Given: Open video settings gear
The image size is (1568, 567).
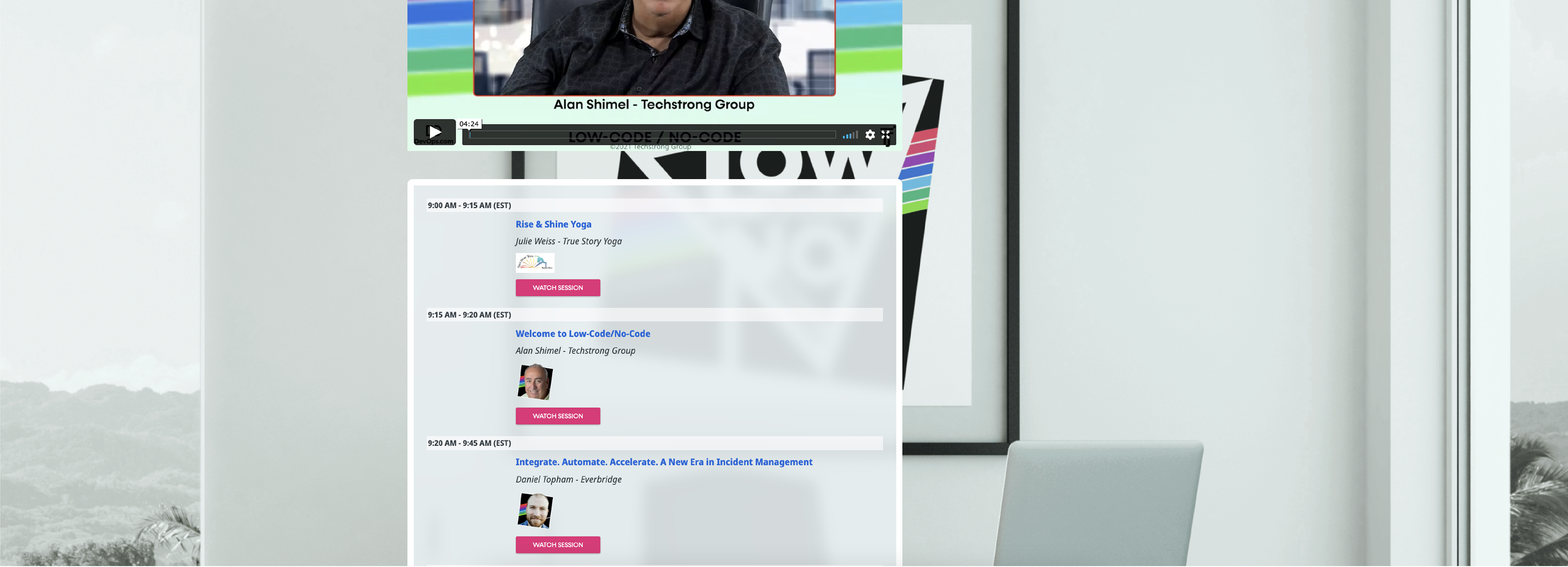Looking at the screenshot, I should pos(870,135).
